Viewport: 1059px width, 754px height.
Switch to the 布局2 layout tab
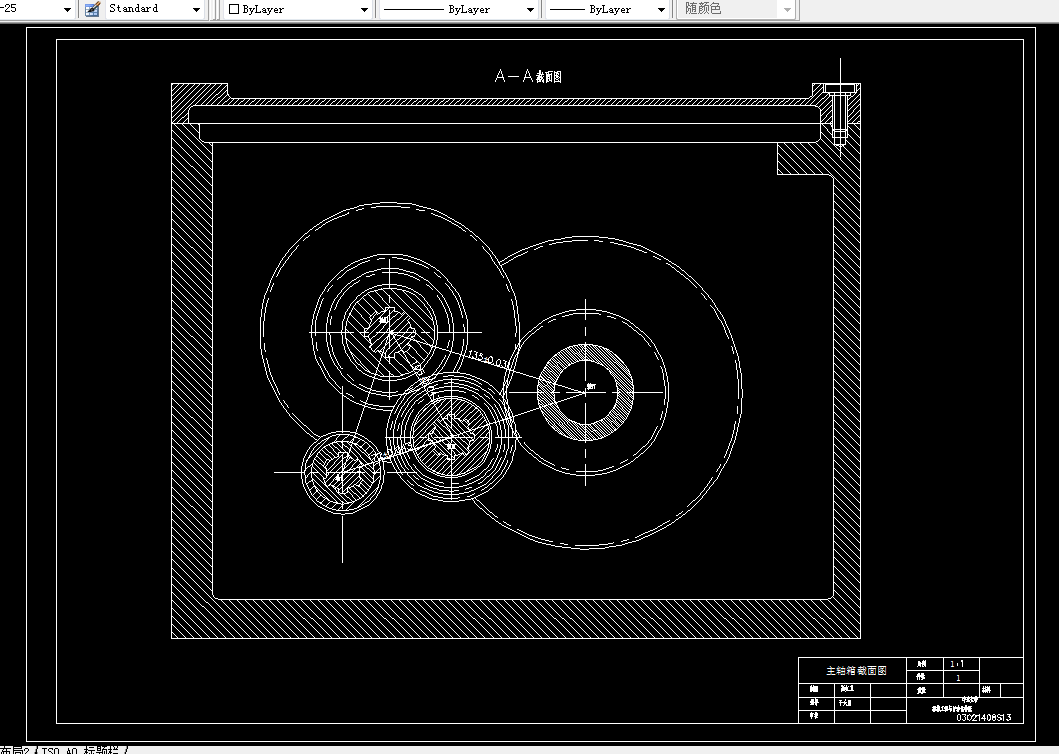15,750
